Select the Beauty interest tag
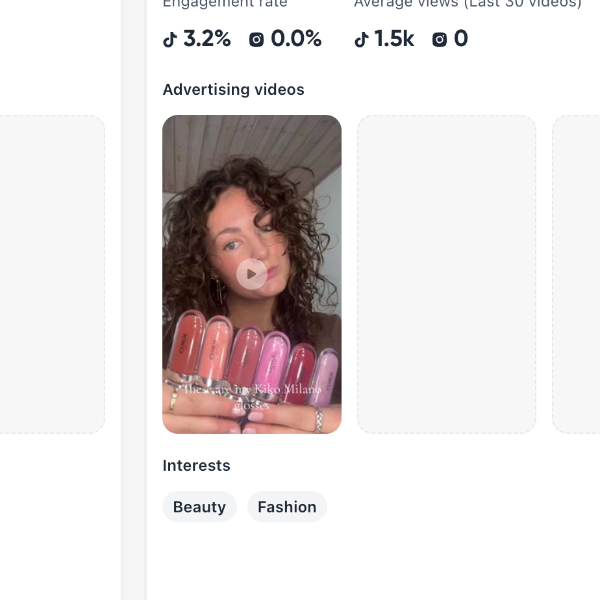The width and height of the screenshot is (600, 600). pos(199,507)
